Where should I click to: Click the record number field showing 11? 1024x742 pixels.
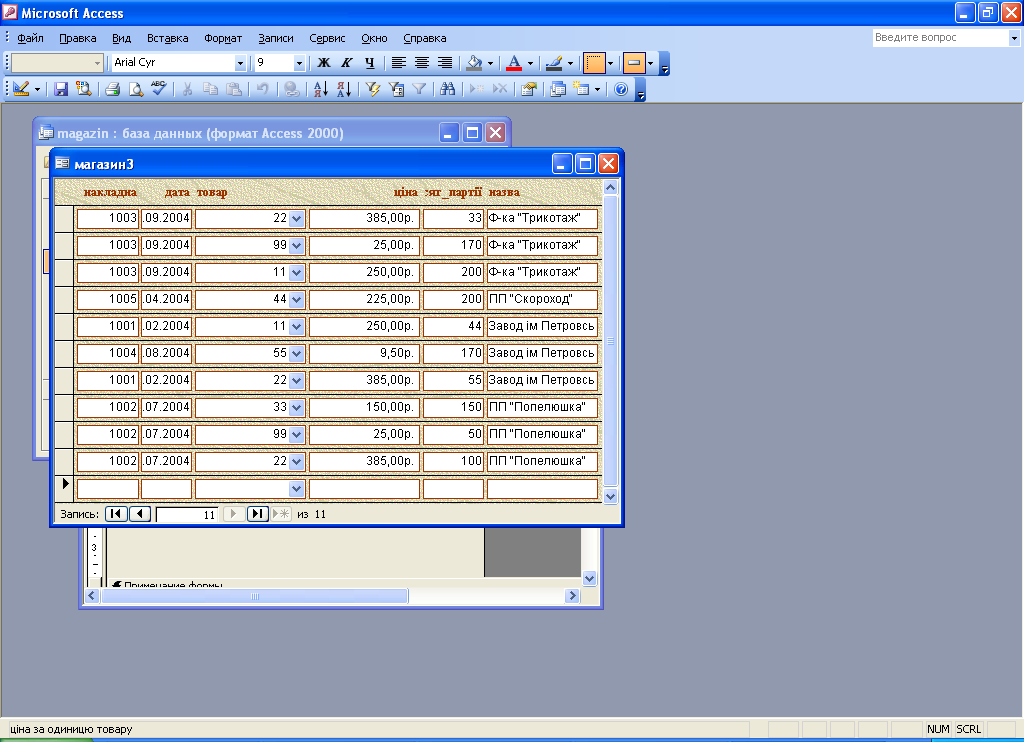tap(187, 515)
